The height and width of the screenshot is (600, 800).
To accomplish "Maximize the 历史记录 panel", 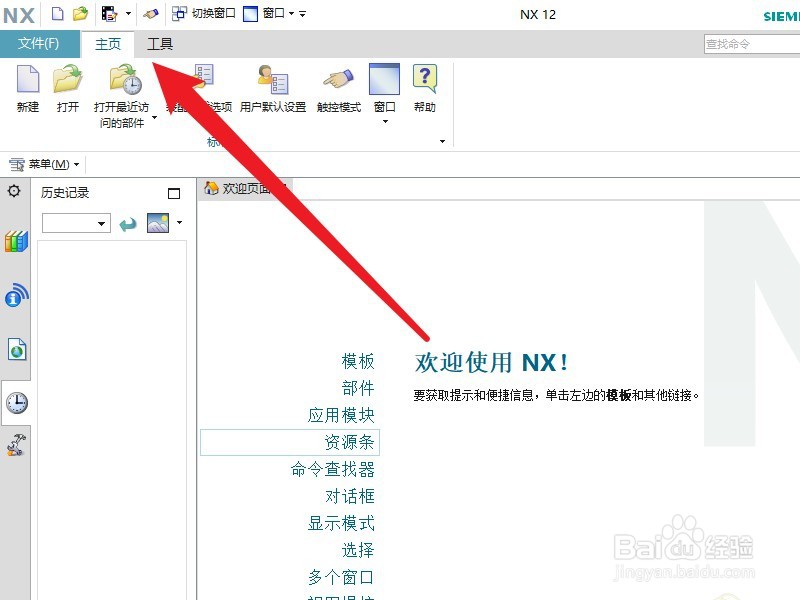I will tap(174, 193).
